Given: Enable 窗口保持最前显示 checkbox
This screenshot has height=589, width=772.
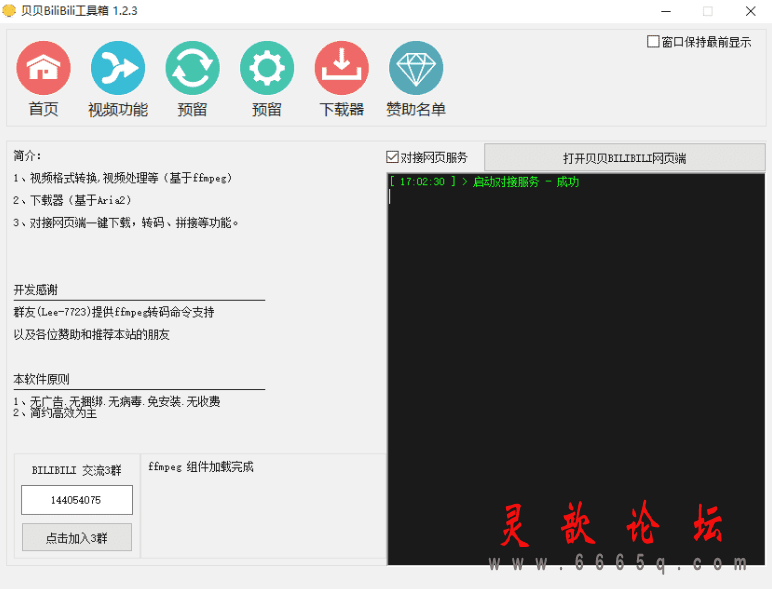Looking at the screenshot, I should pyautogui.click(x=653, y=41).
